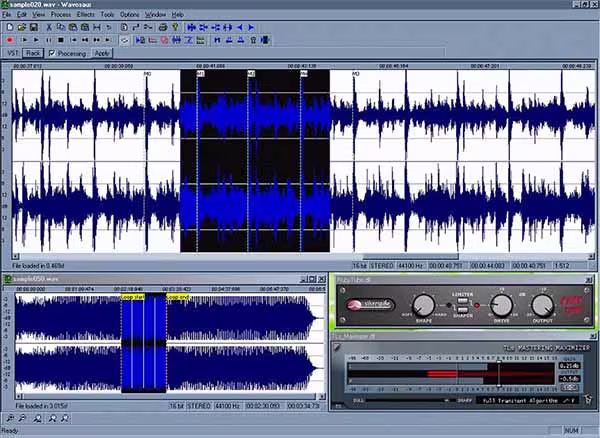Open the Transient Algorithm selector
This screenshot has height=438, width=600.
(528, 401)
